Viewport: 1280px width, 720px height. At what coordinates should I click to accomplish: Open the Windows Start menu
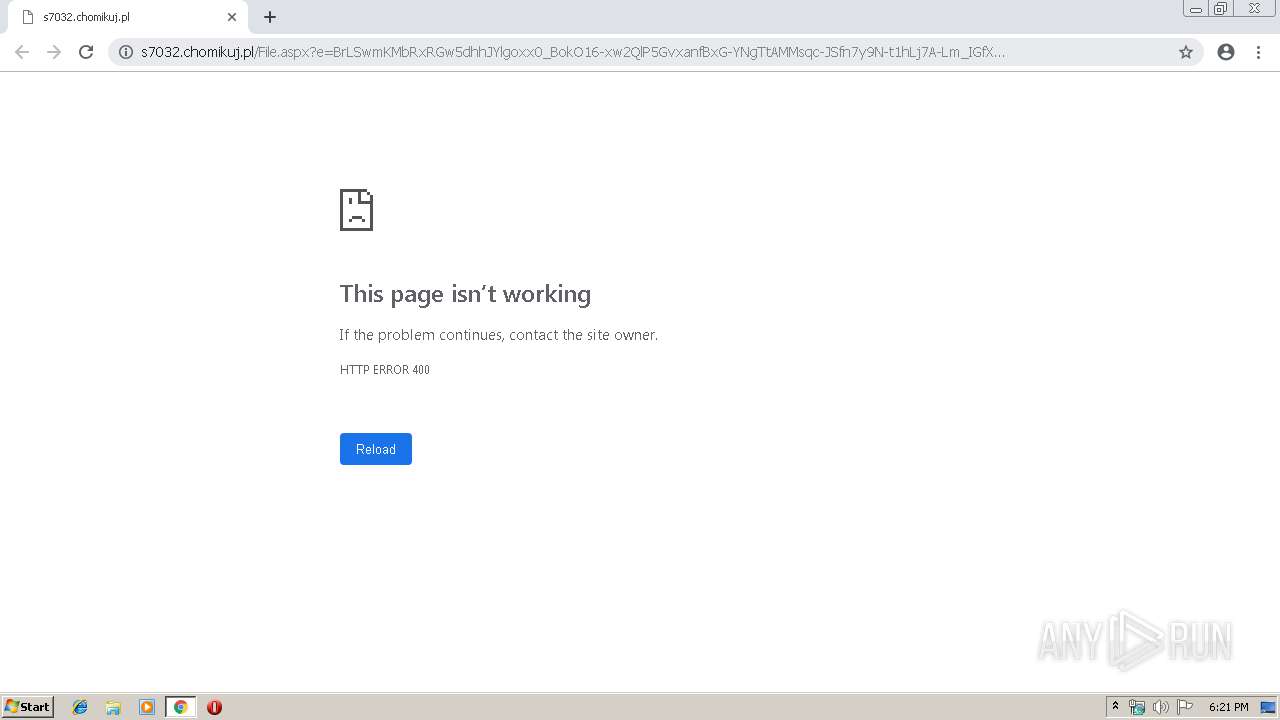tap(28, 707)
